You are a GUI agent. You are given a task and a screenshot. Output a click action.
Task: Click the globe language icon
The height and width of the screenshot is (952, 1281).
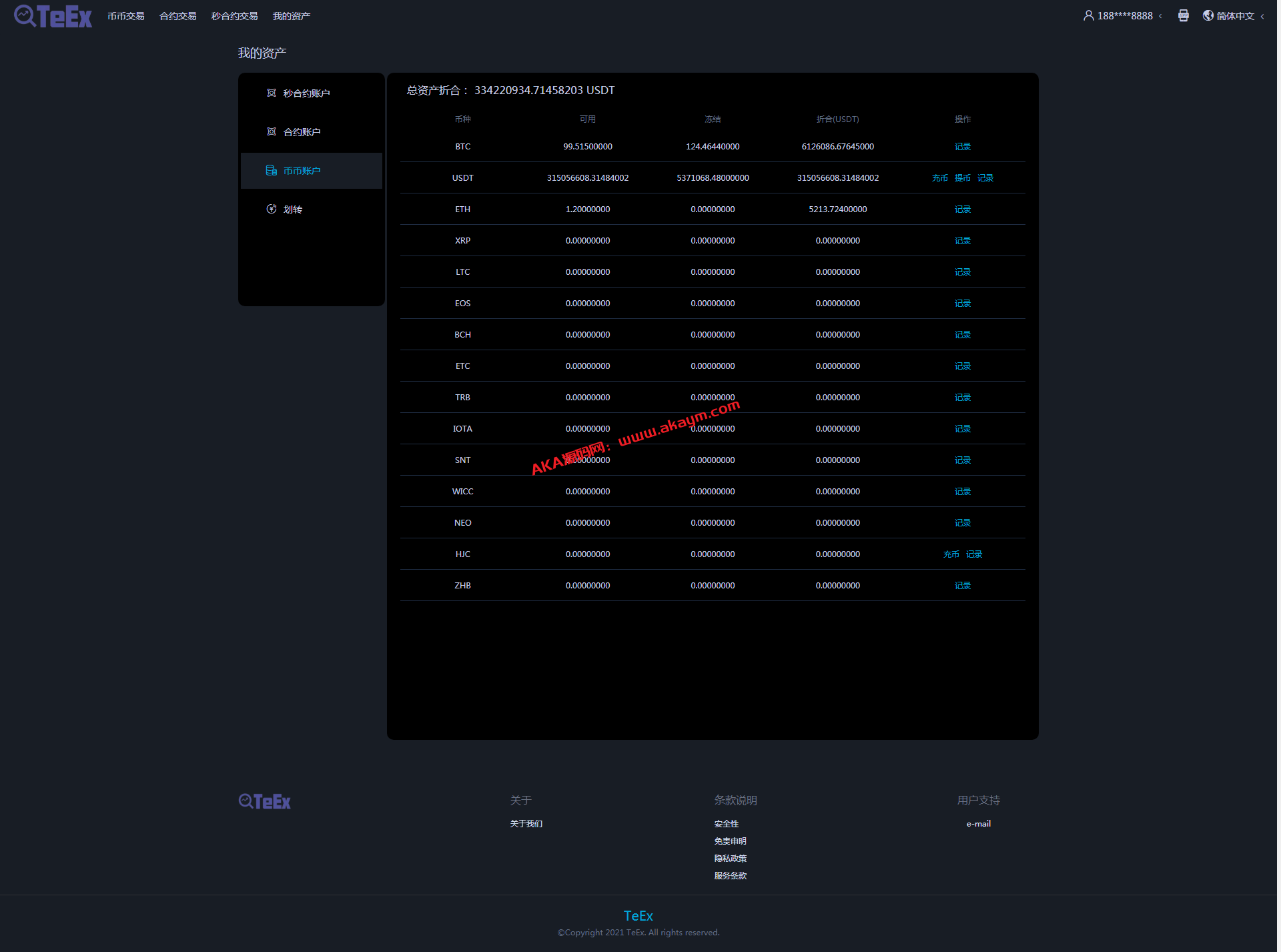coord(1208,15)
